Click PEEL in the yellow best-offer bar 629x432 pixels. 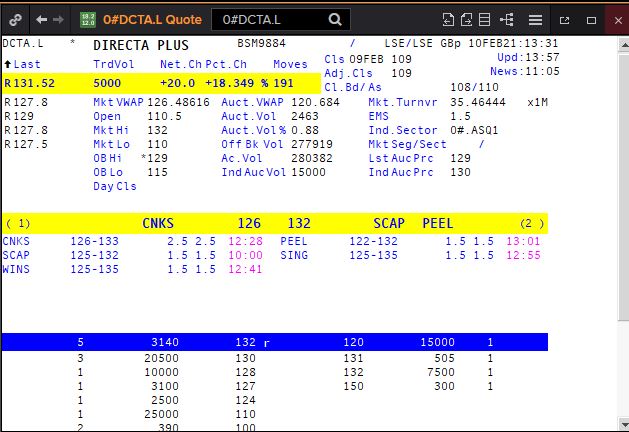[x=438, y=223]
